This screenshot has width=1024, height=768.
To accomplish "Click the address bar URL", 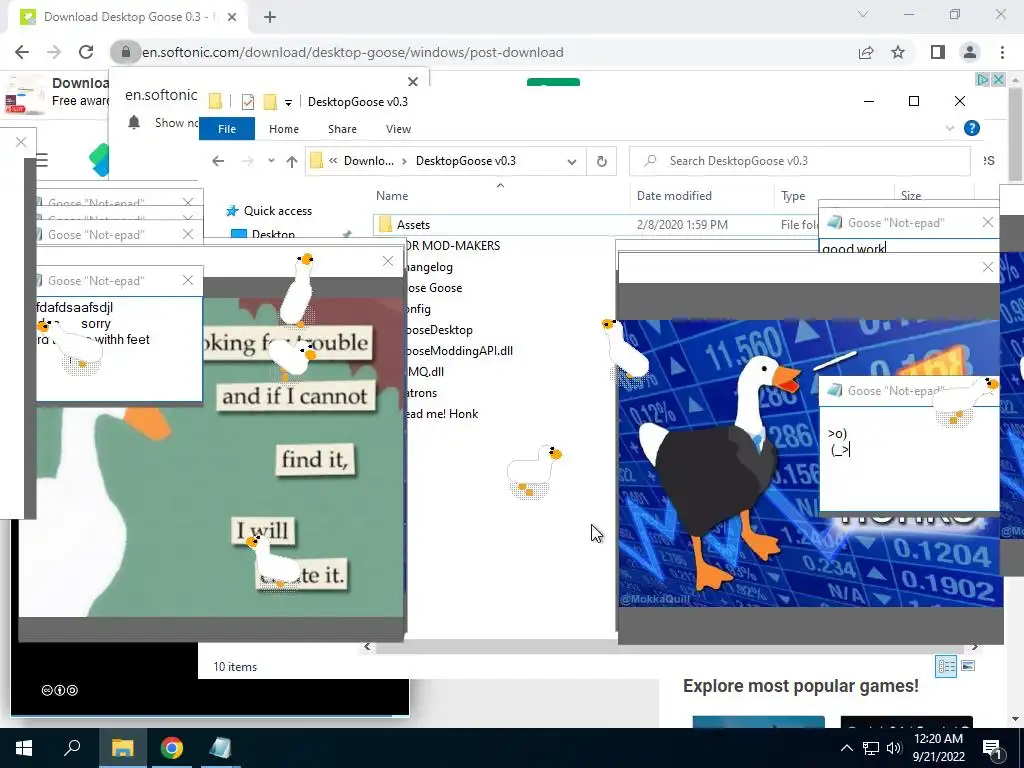I will pyautogui.click(x=353, y=52).
